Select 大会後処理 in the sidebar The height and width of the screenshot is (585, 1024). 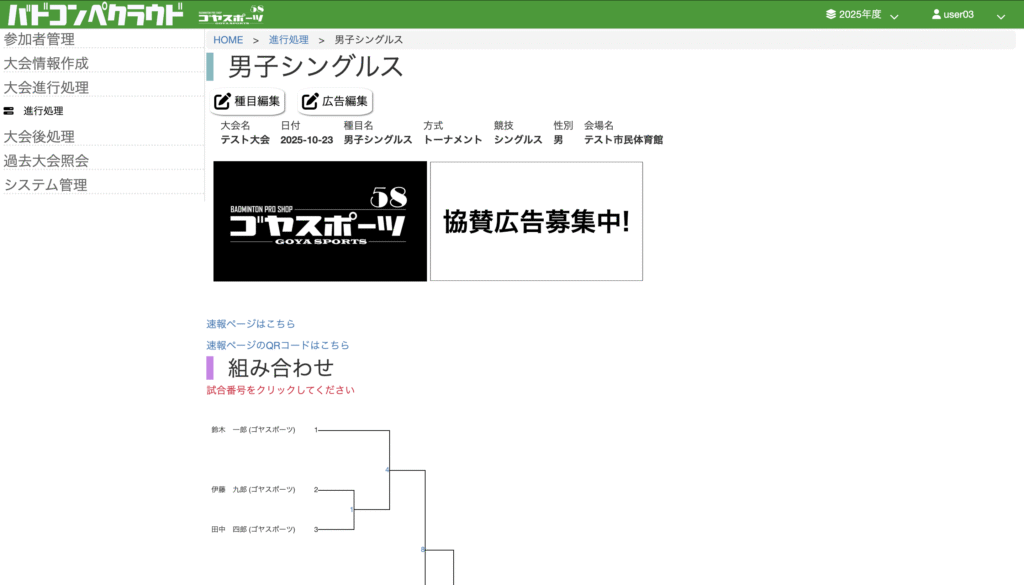coord(39,136)
